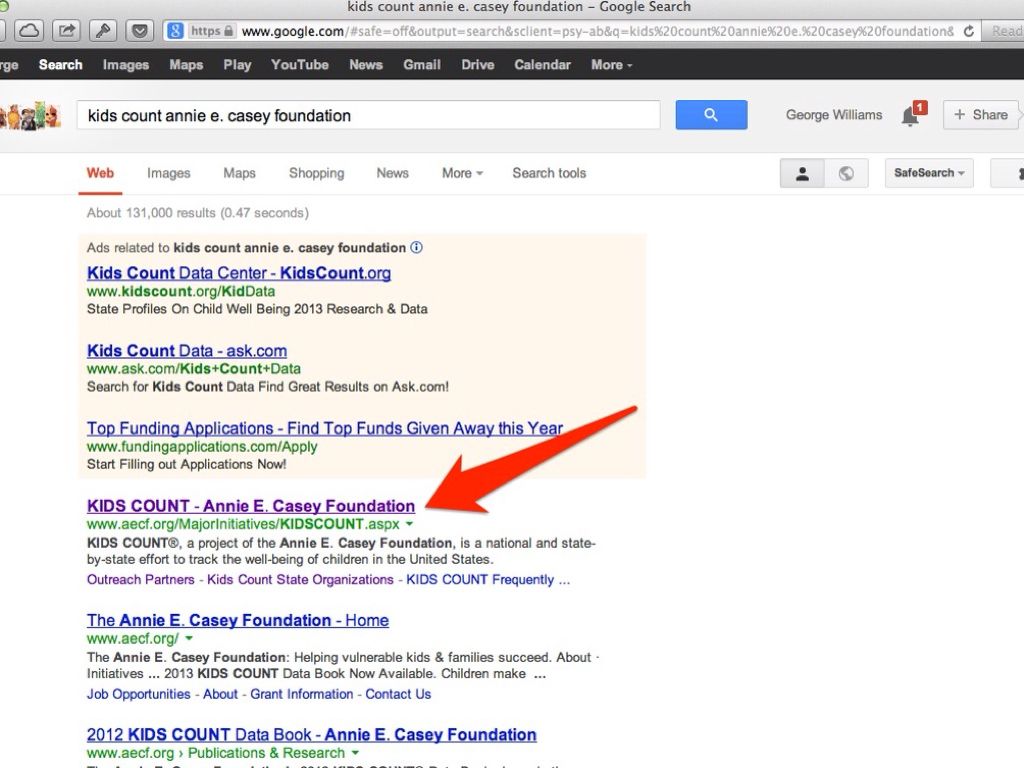
Task: Expand the More dropdown in search filters
Action: (x=462, y=173)
